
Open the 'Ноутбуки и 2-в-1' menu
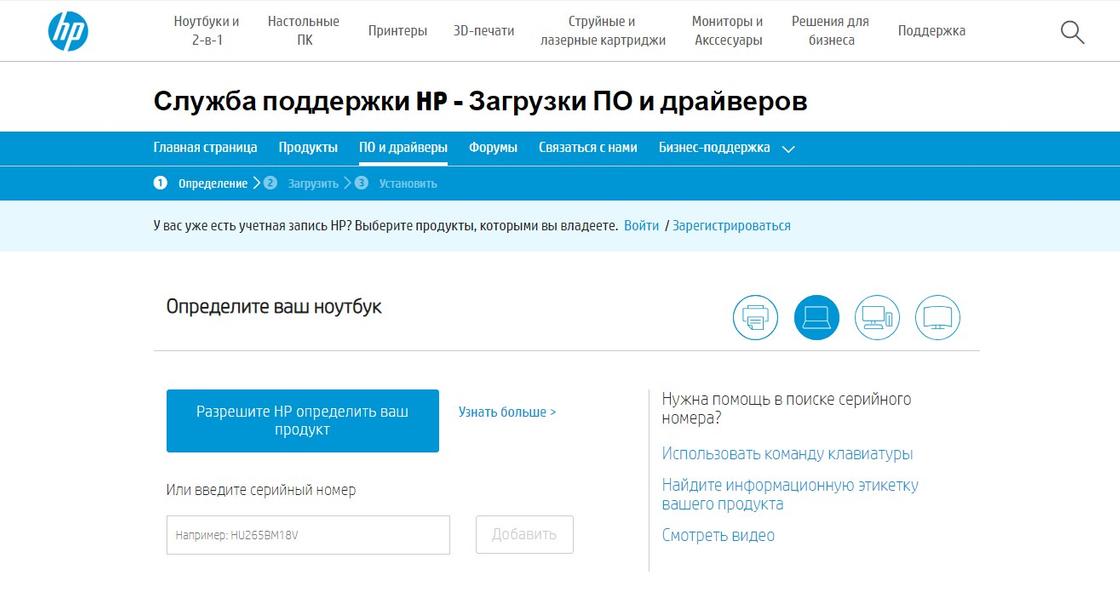(x=206, y=31)
